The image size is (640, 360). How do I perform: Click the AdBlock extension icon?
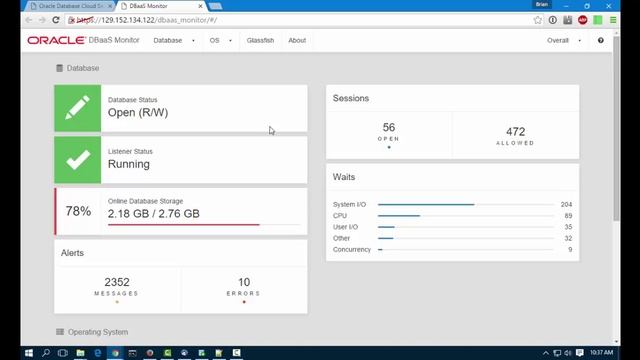[582, 20]
